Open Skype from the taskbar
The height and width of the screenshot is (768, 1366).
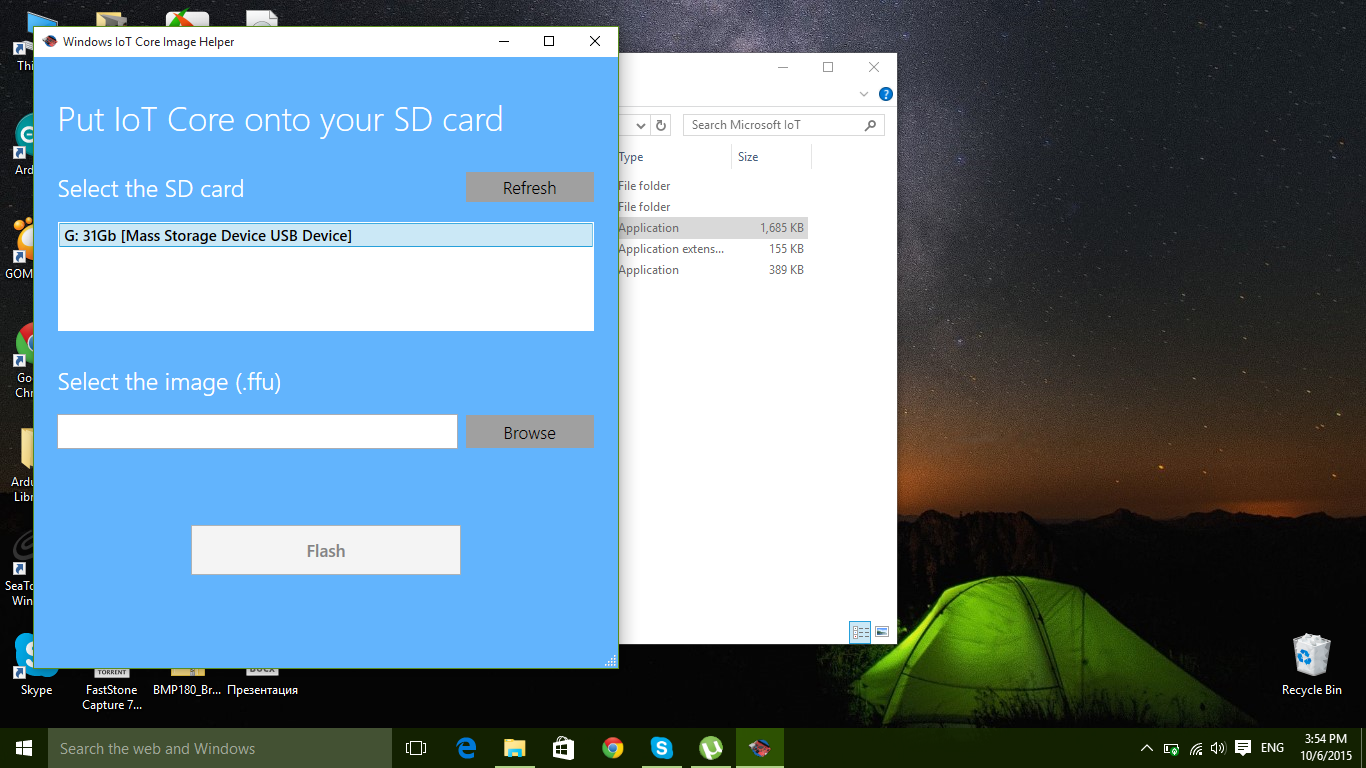pos(662,748)
